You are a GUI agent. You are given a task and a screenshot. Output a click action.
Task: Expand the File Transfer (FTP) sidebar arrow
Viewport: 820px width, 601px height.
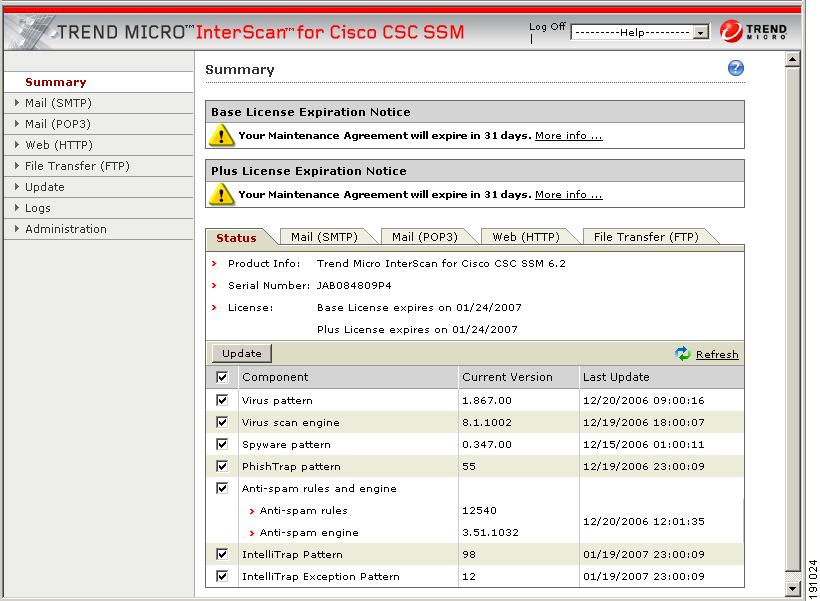click(x=17, y=166)
